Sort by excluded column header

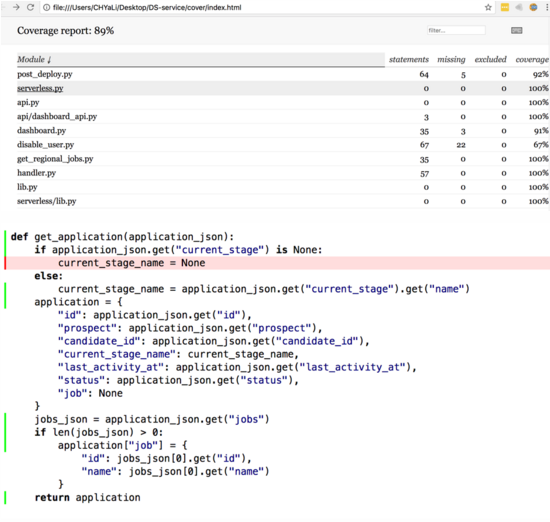[490, 59]
